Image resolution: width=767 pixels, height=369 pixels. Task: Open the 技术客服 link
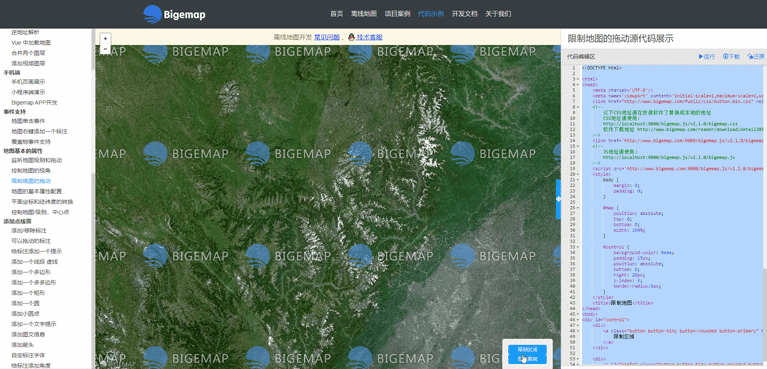tap(369, 37)
